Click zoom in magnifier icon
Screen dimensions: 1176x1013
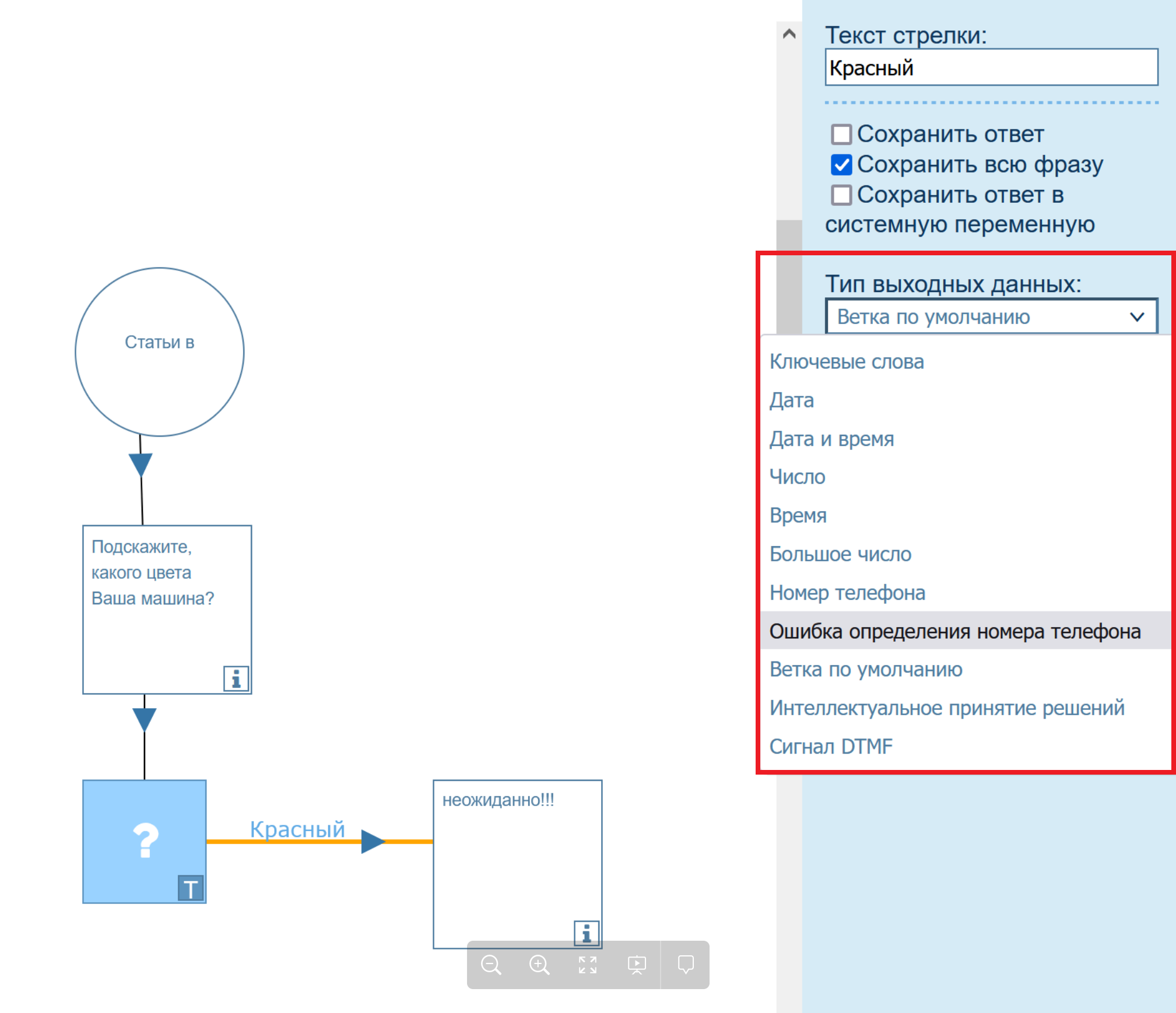(539, 965)
